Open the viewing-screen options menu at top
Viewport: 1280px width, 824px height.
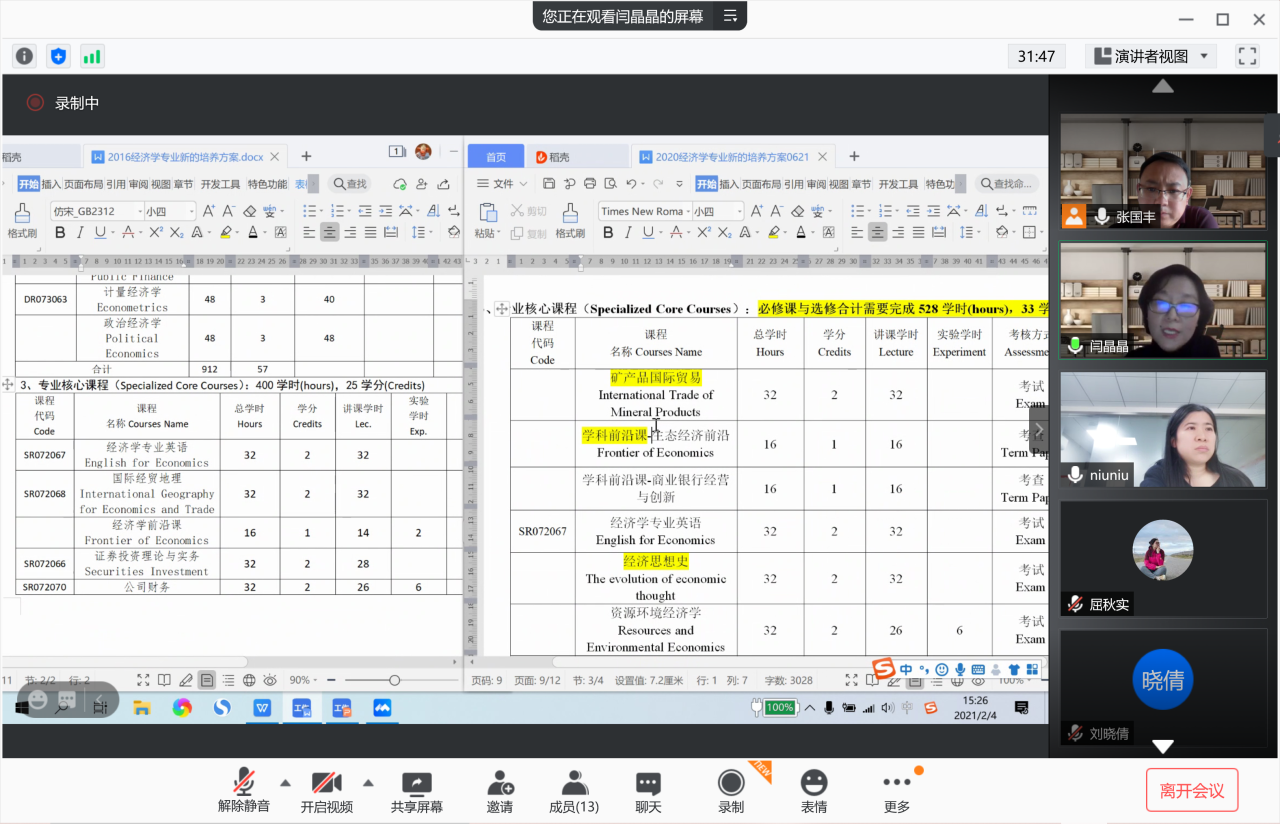point(731,16)
